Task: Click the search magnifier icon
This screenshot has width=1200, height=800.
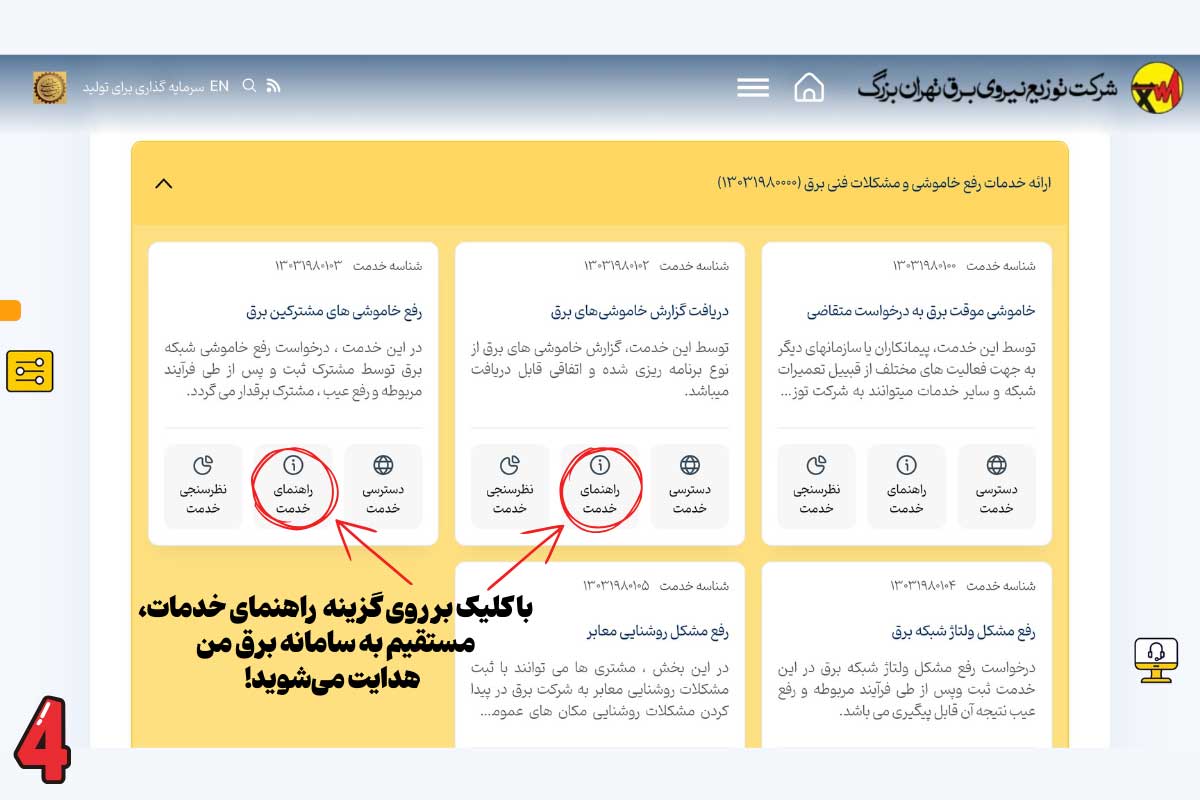Action: click(x=249, y=86)
